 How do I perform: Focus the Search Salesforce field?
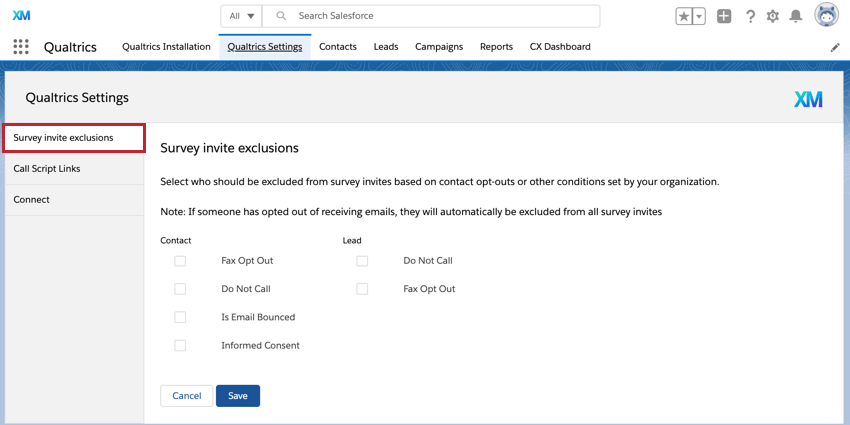[440, 16]
